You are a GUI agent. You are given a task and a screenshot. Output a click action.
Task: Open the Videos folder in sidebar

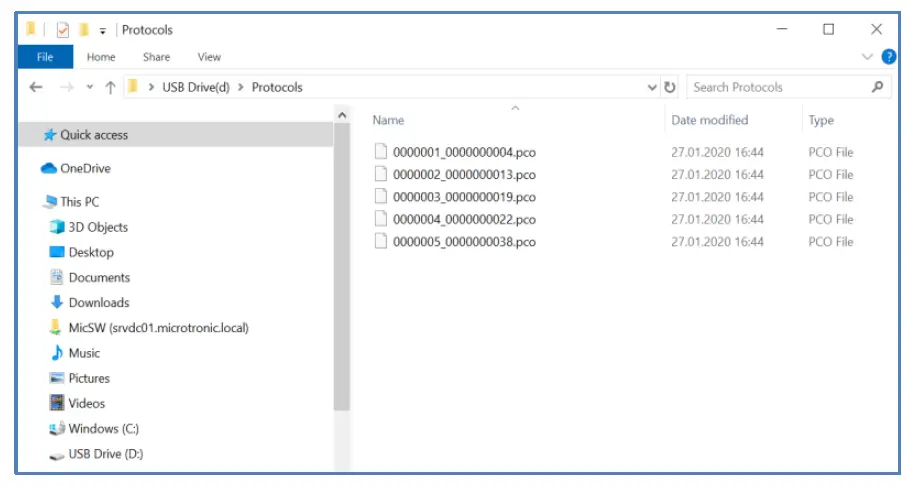(x=86, y=403)
